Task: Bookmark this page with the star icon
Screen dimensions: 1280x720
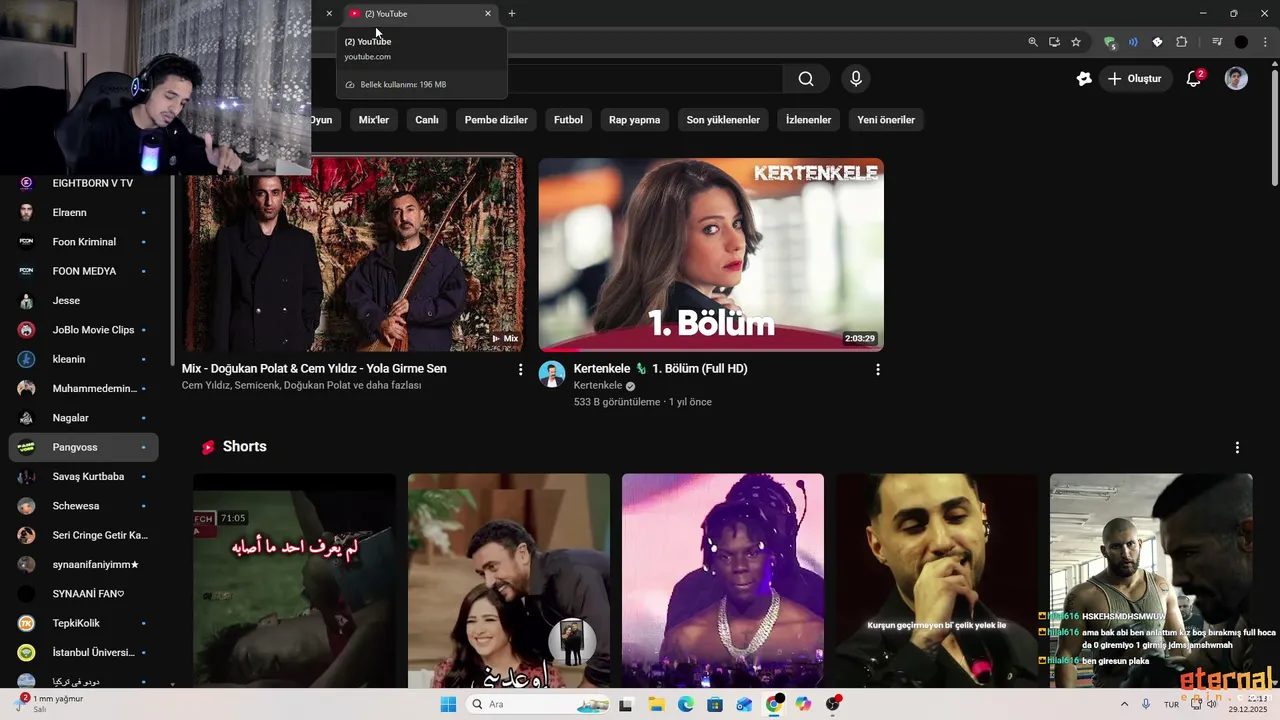Action: (1076, 42)
